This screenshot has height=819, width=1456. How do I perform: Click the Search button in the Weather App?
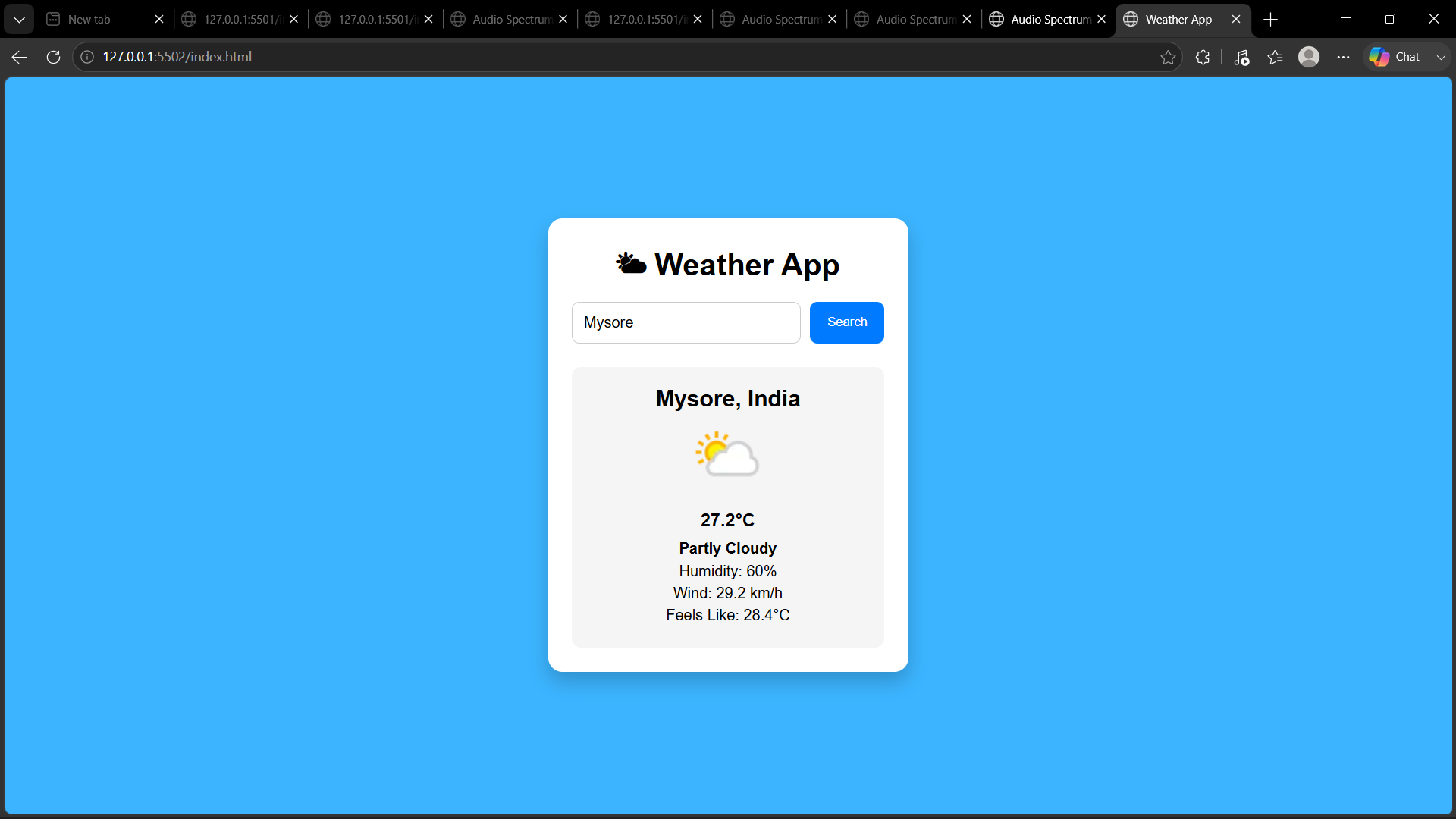846,322
